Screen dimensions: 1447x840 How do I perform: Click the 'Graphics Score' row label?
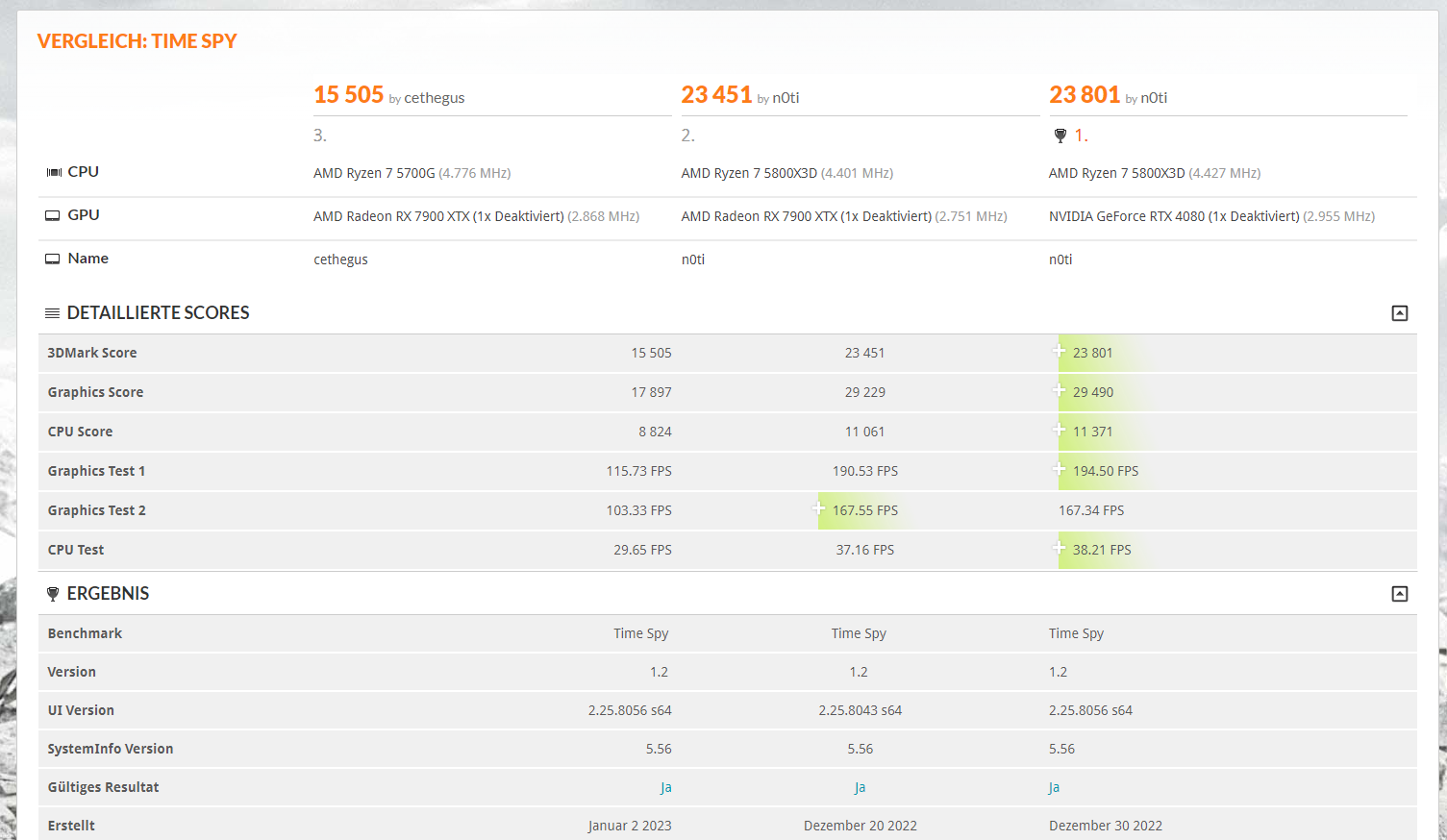coord(95,392)
